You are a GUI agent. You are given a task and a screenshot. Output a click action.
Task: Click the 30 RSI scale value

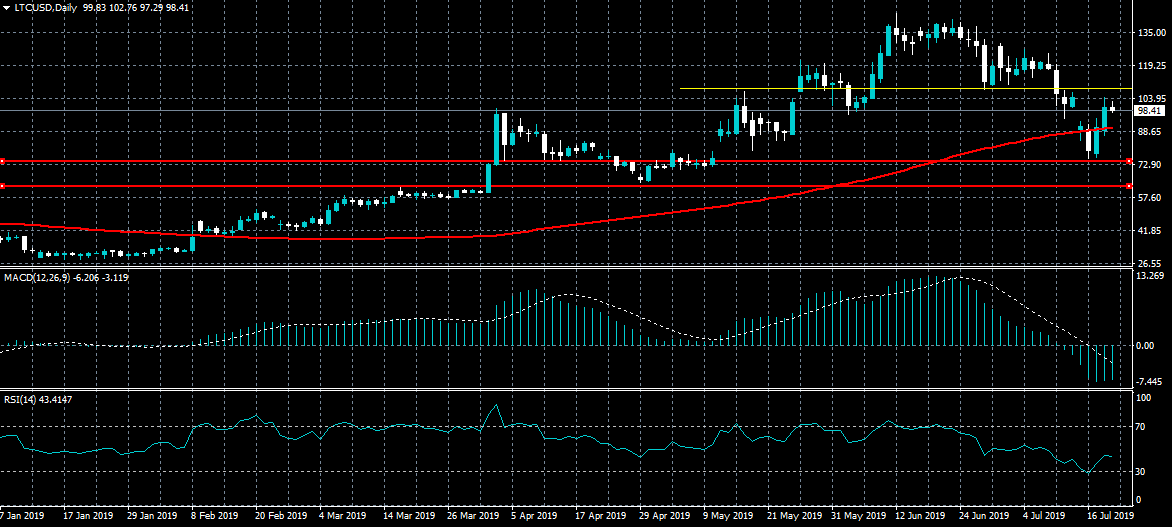[1141, 471]
